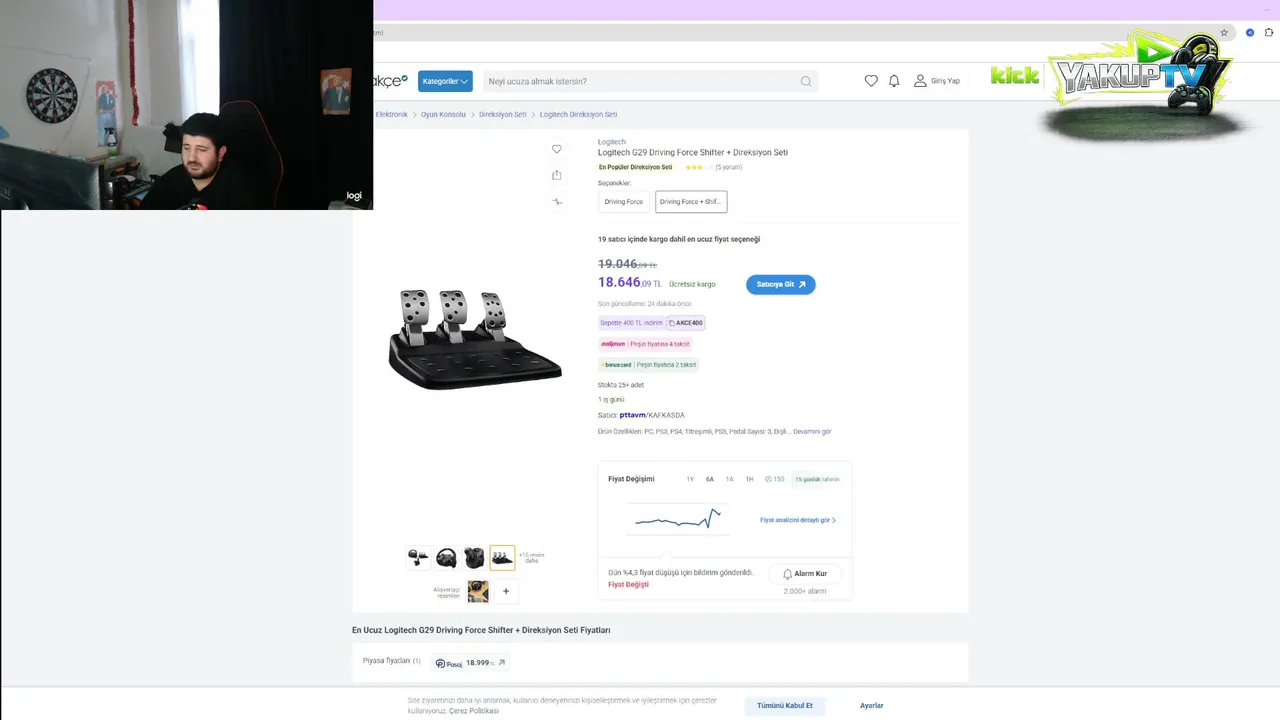Select the steering wheel thumbnail
This screenshot has width=1280, height=720.
point(446,558)
